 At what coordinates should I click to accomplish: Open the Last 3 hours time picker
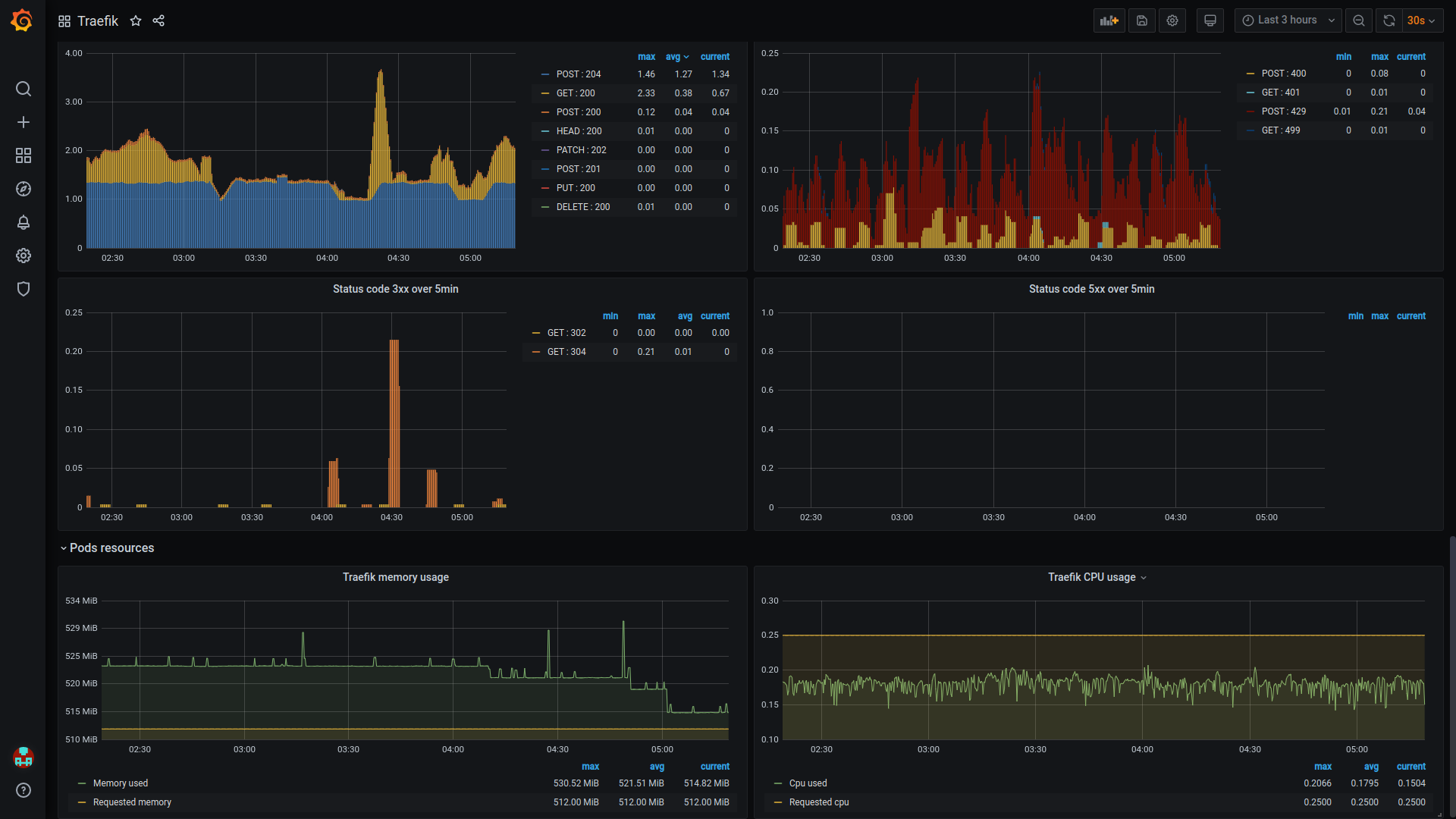(1288, 20)
